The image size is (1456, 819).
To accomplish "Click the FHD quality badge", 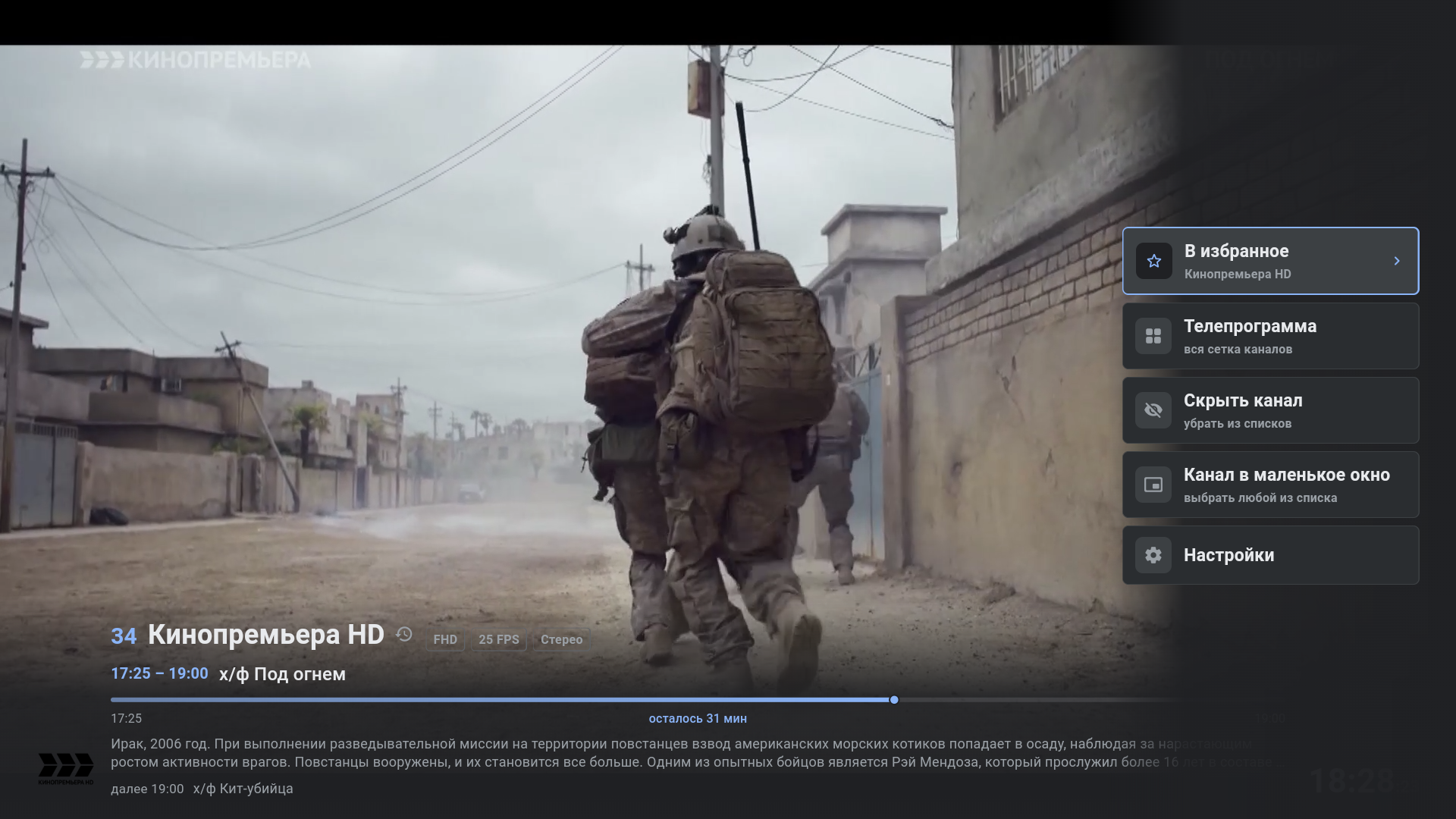I will click(445, 639).
